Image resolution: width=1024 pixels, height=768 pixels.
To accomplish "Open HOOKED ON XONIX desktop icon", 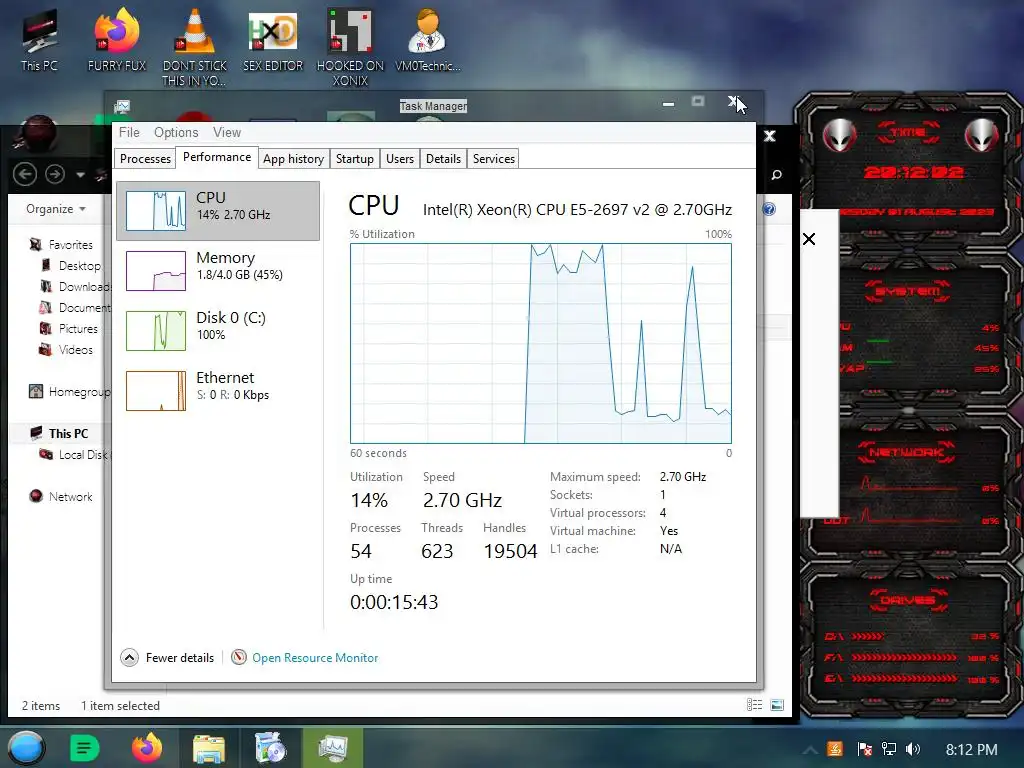I will pos(350,47).
